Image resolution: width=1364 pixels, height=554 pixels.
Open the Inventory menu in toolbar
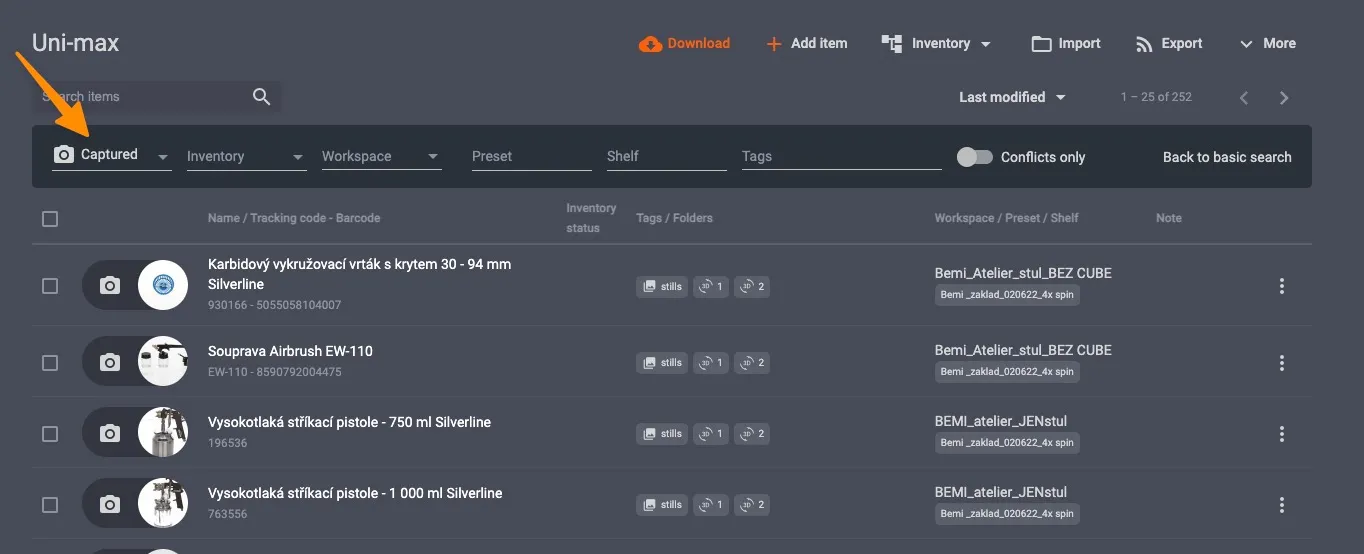(936, 44)
